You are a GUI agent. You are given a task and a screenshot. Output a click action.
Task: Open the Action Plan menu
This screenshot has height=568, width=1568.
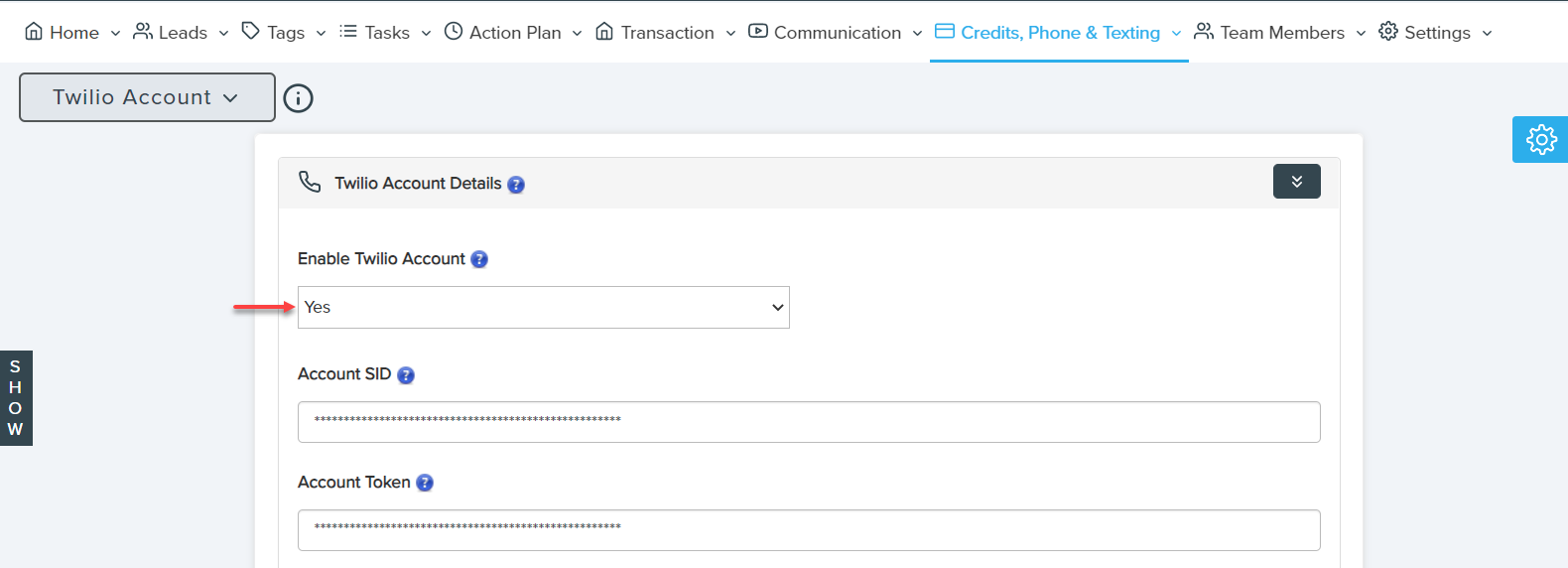click(513, 33)
